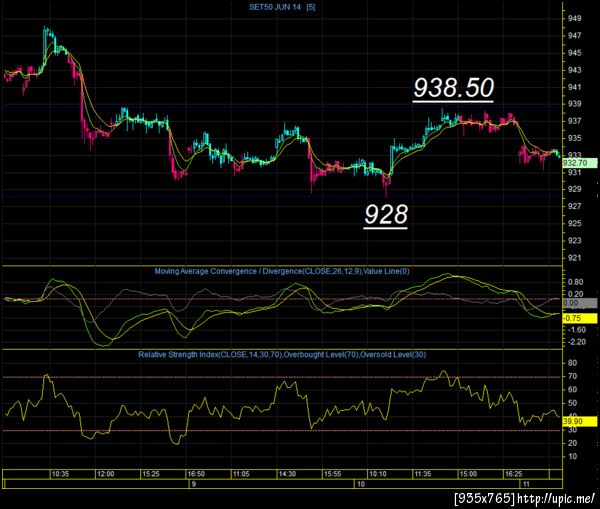Click the 923 price axis label
The image size is (600, 509).
(574, 241)
